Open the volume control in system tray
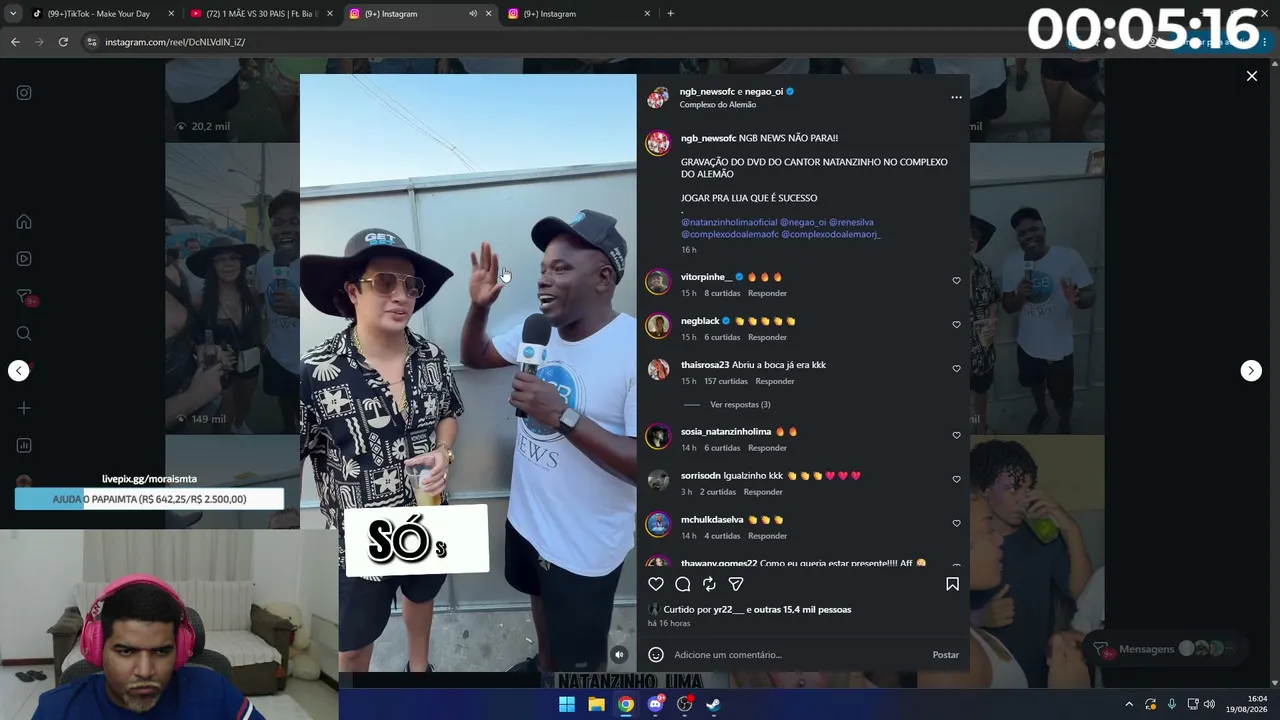Viewport: 1280px width, 720px height. tap(1210, 704)
